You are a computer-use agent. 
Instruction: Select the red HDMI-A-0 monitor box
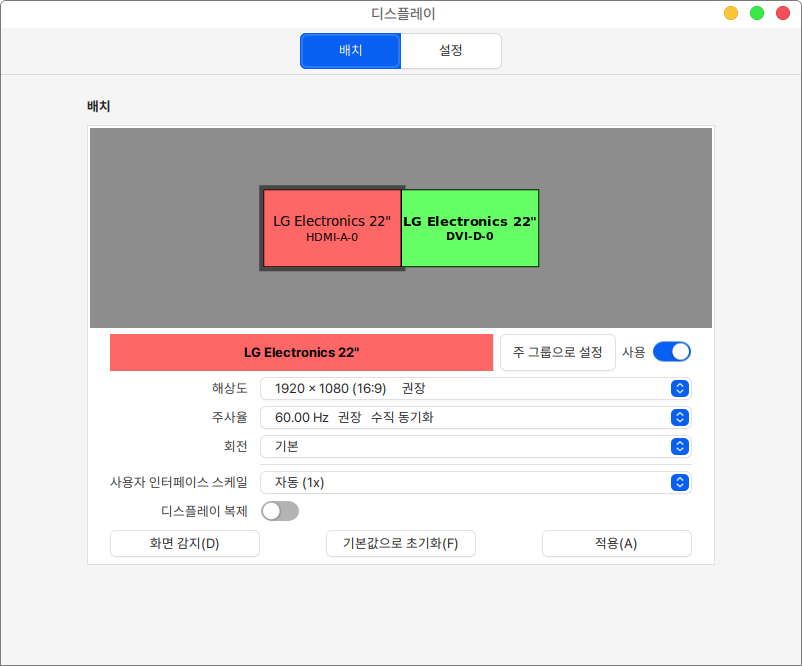pyautogui.click(x=331, y=228)
